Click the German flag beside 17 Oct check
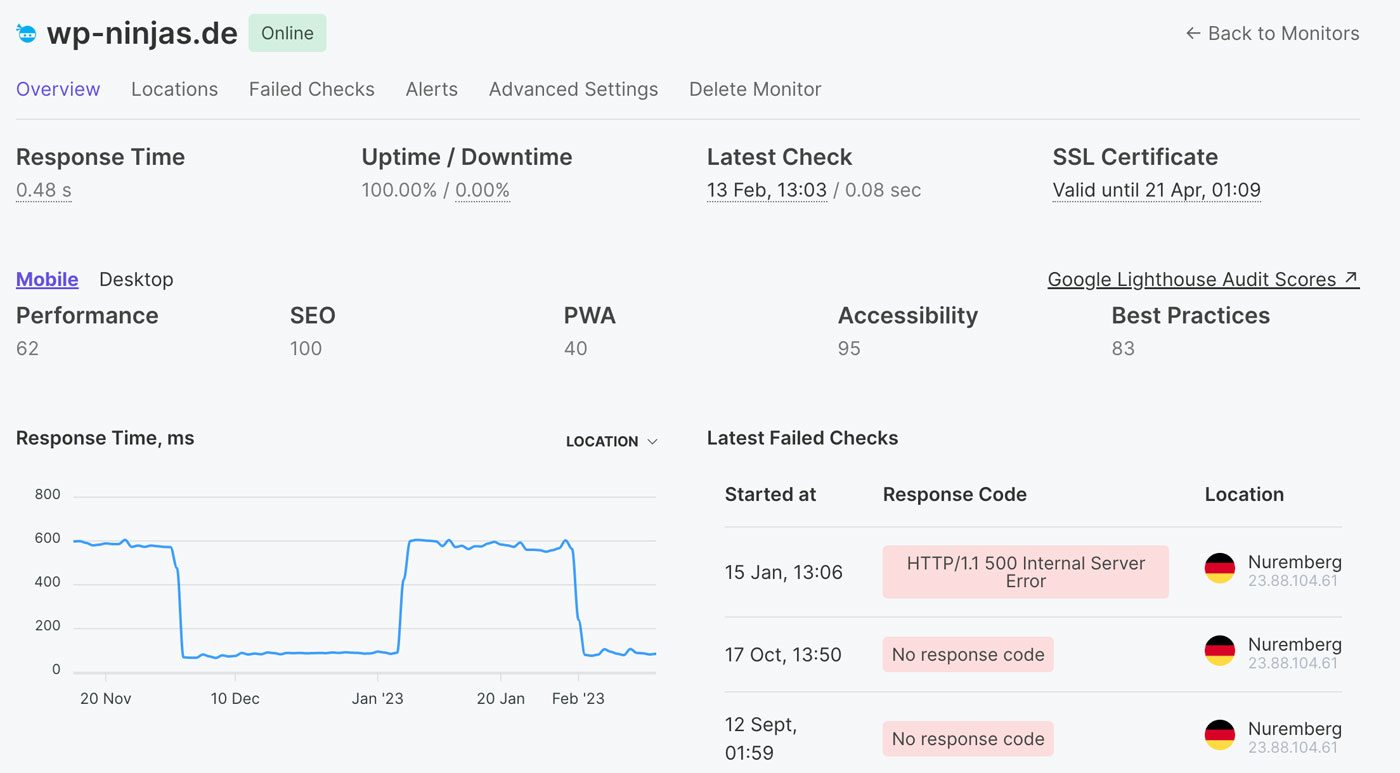The width and height of the screenshot is (1400, 773). click(1219, 651)
